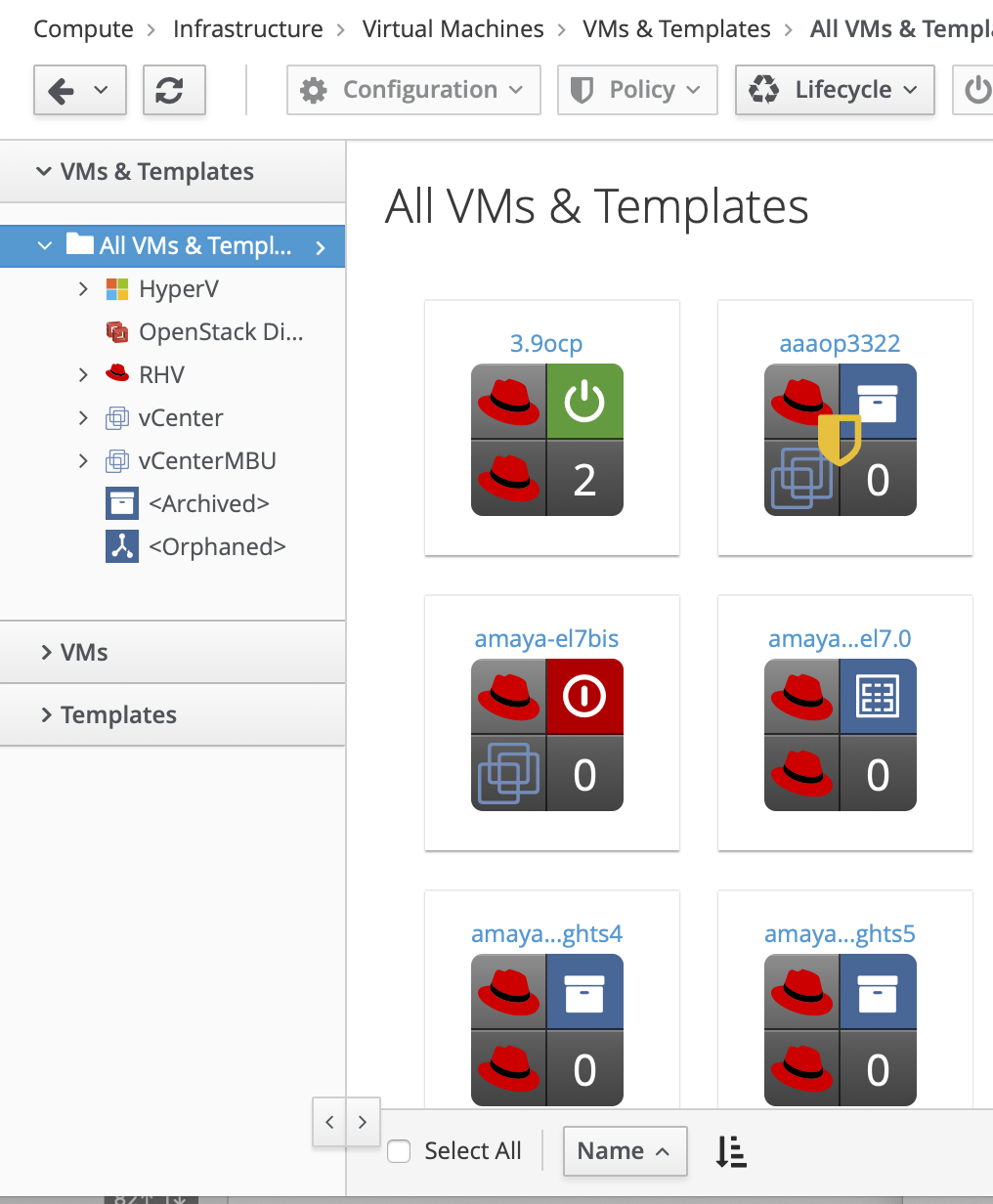Expand the HyperV tree node
Image resolution: width=993 pixels, height=1204 pixels.
83,289
